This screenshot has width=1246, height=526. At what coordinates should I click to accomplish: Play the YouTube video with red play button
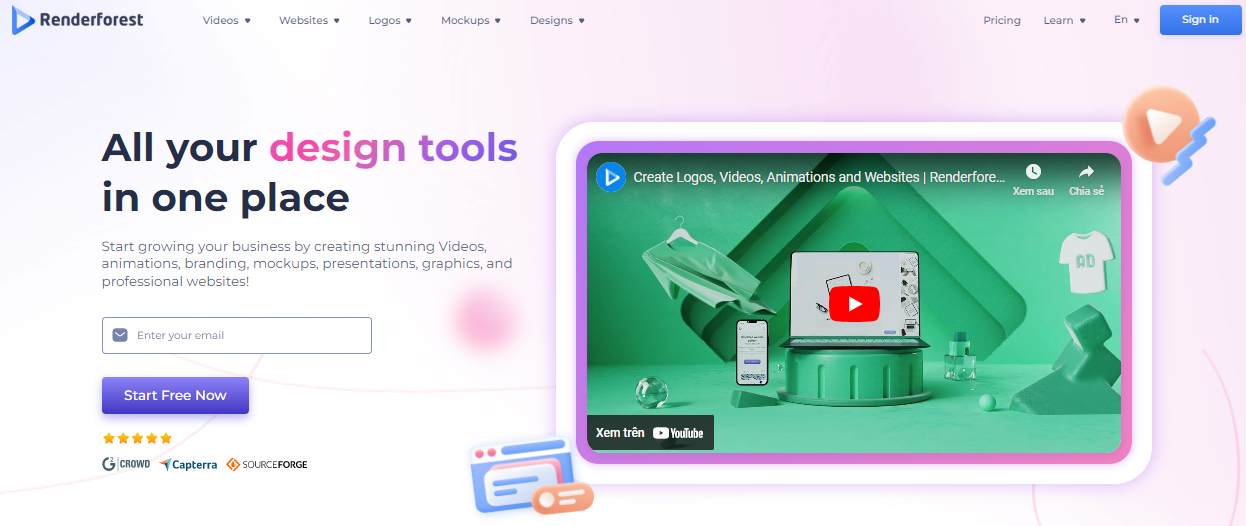854,304
